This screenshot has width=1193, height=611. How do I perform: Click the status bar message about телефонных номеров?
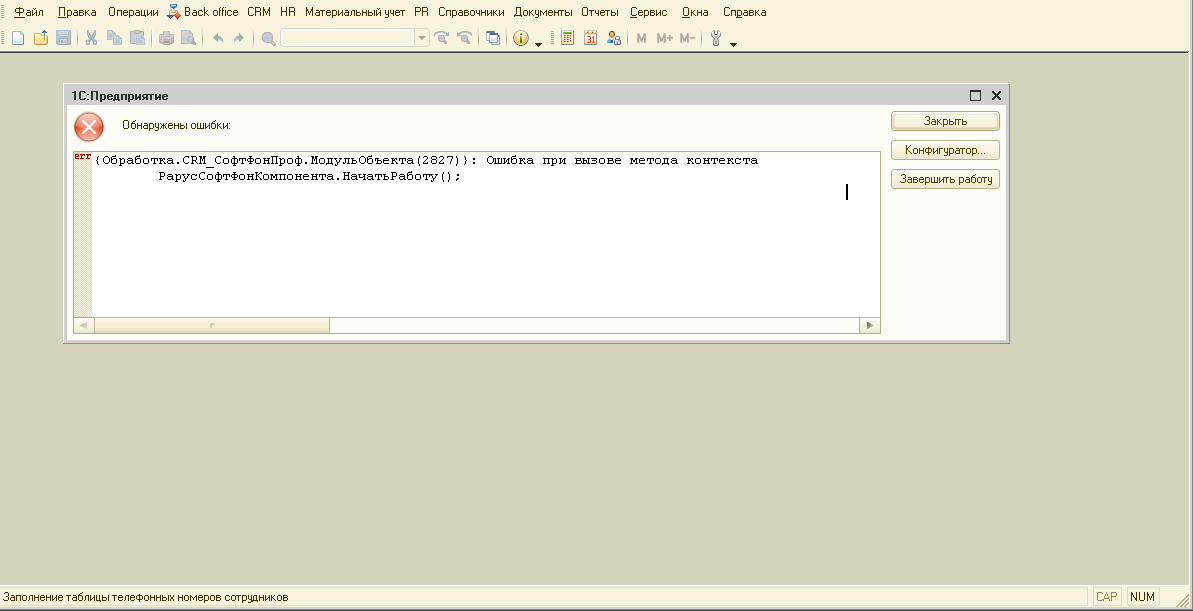[x=146, y=597]
